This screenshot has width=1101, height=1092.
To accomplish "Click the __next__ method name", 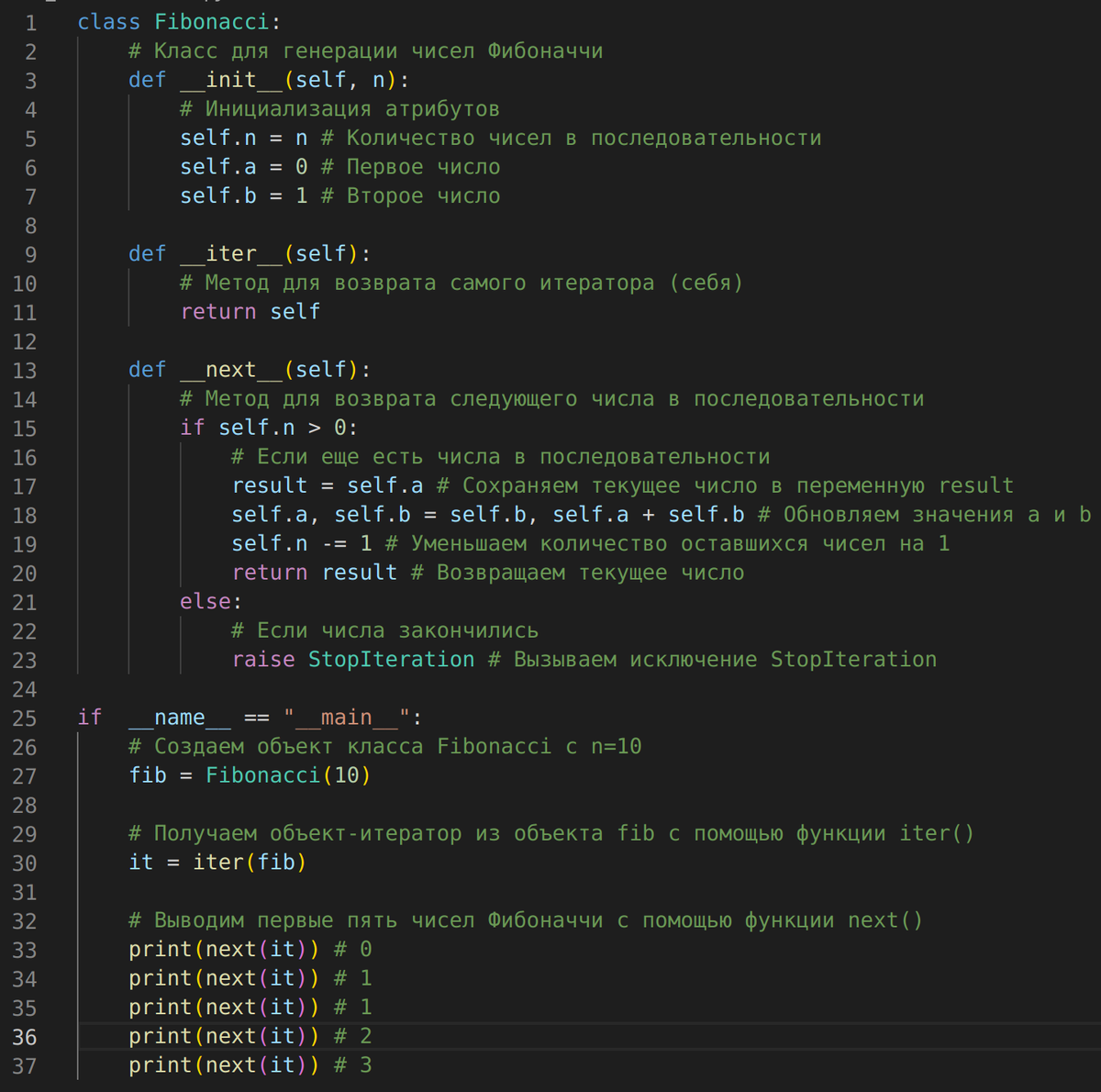I will [x=231, y=370].
